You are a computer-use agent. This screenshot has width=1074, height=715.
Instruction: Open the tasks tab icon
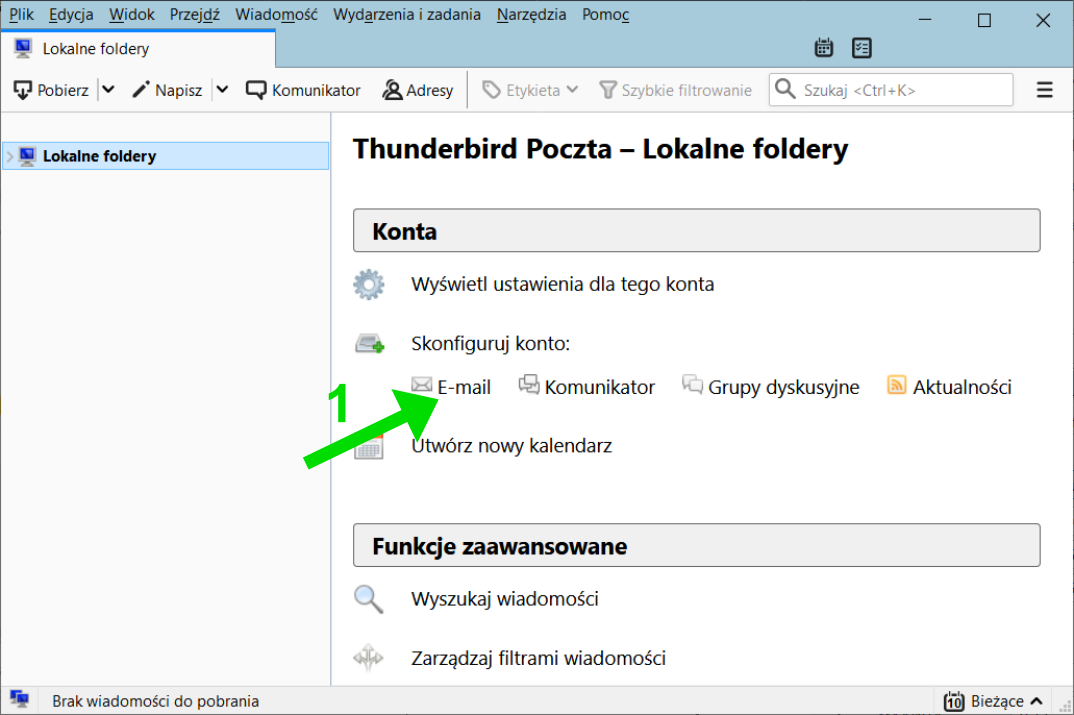tap(861, 48)
